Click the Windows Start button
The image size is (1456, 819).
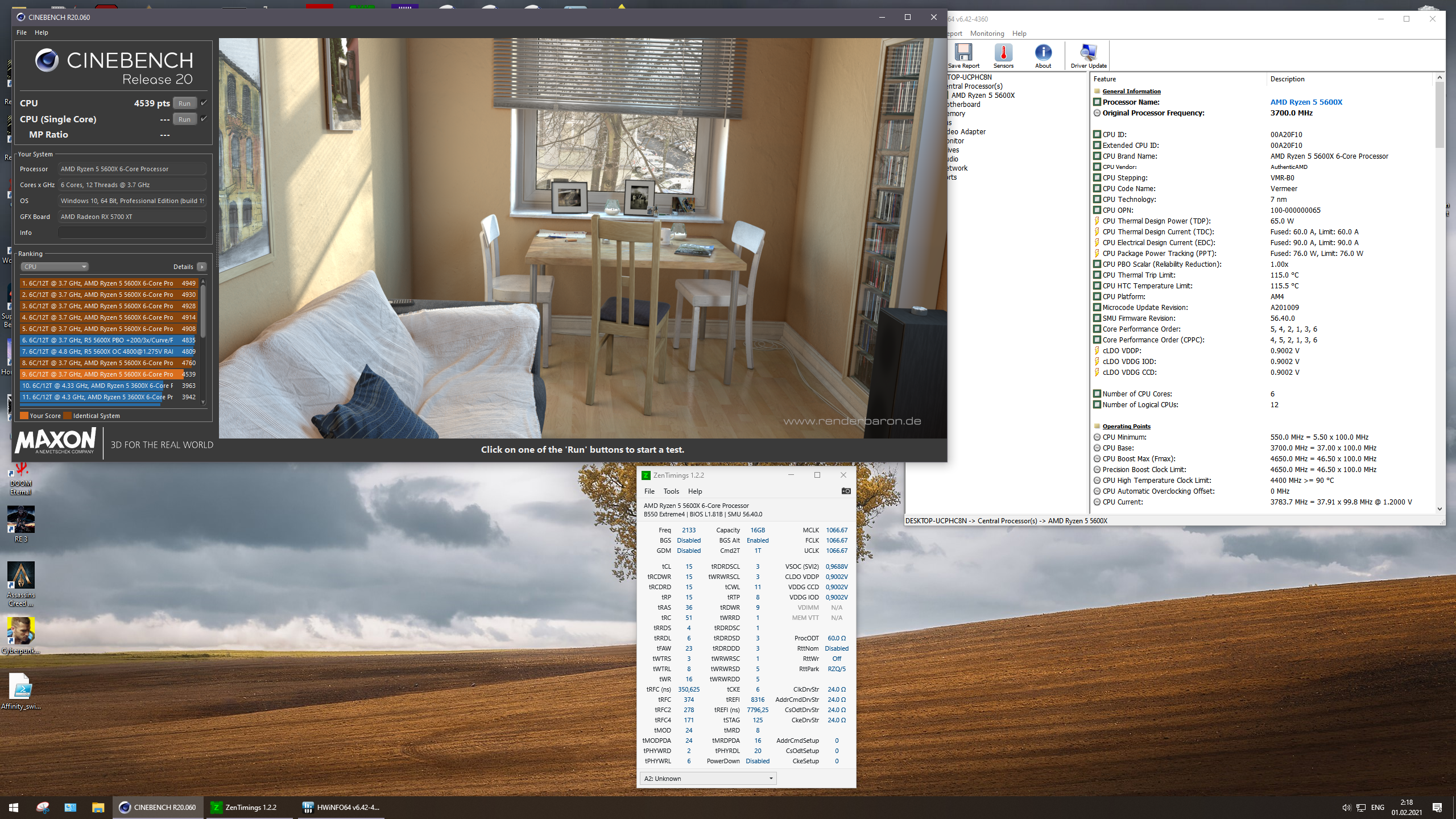tap(14, 808)
